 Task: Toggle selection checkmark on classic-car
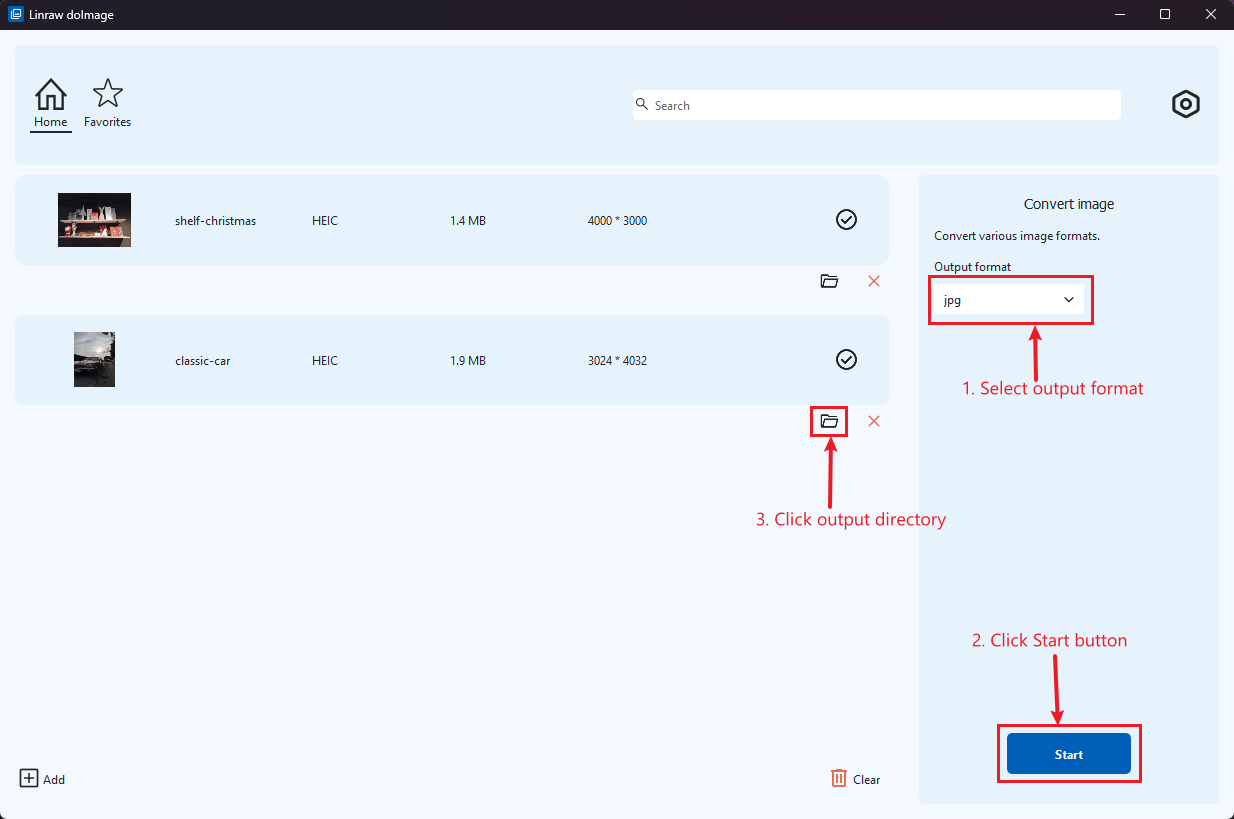[846, 359]
